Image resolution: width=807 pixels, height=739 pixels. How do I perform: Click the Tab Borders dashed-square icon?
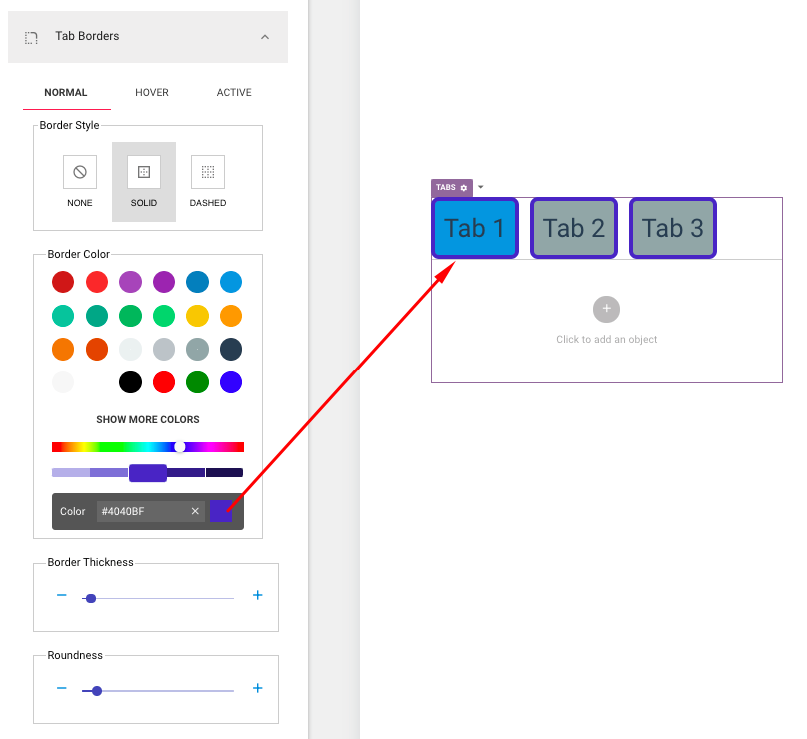[31, 38]
